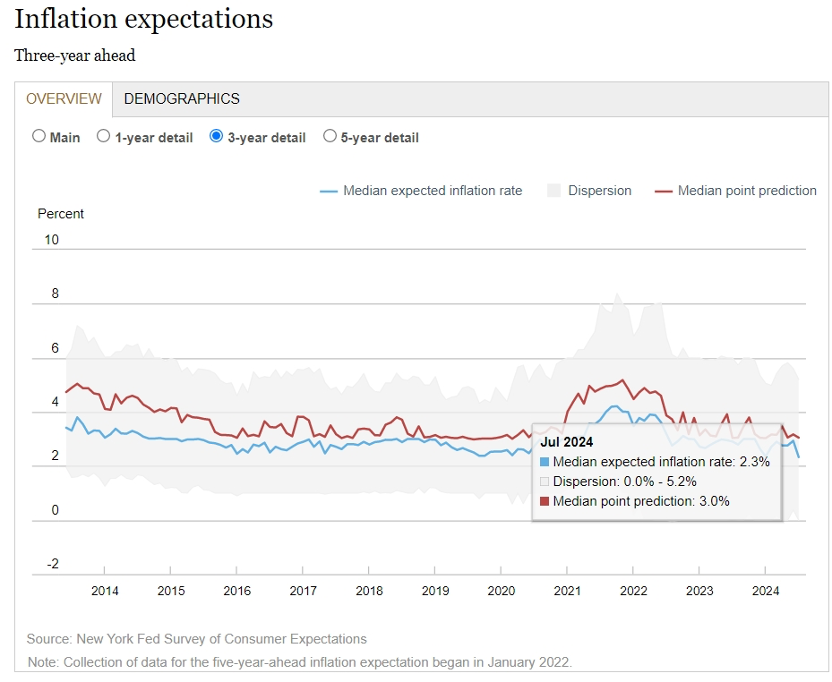Viewport: 832px width, 682px height.
Task: Select the Main radio button
Action: 39,136
